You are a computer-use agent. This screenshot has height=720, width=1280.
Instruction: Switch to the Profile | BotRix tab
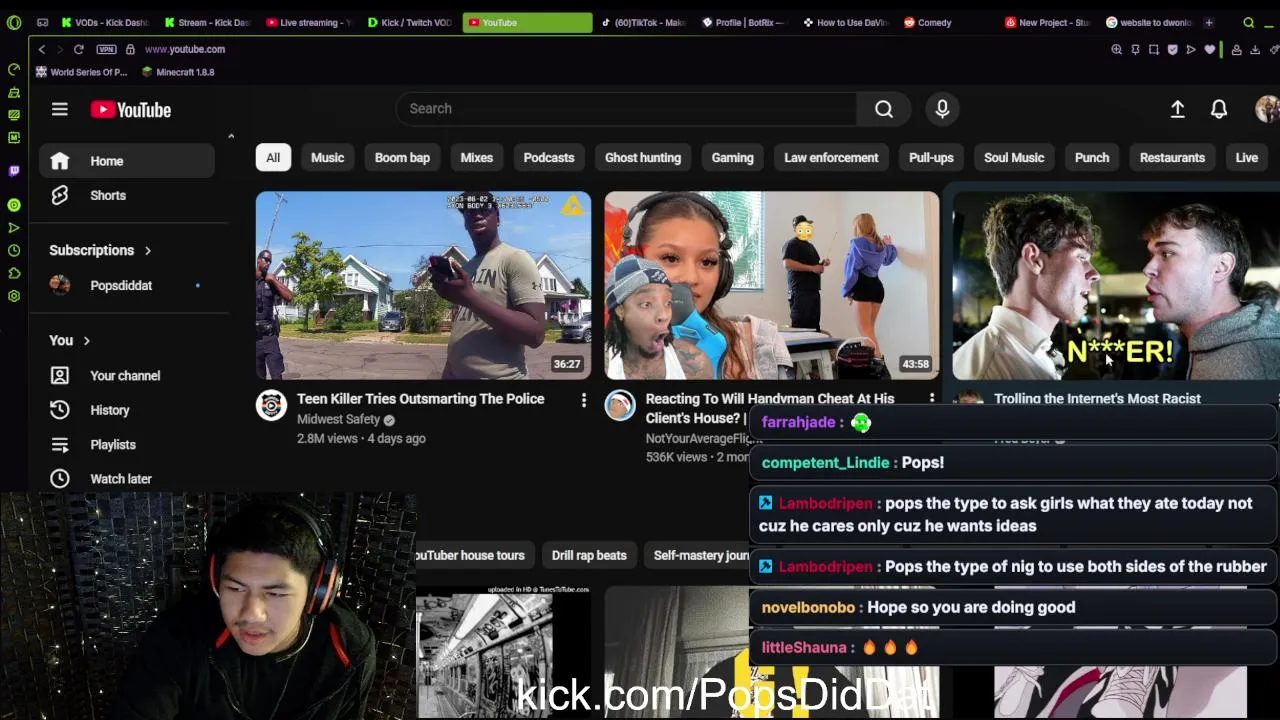(x=745, y=22)
